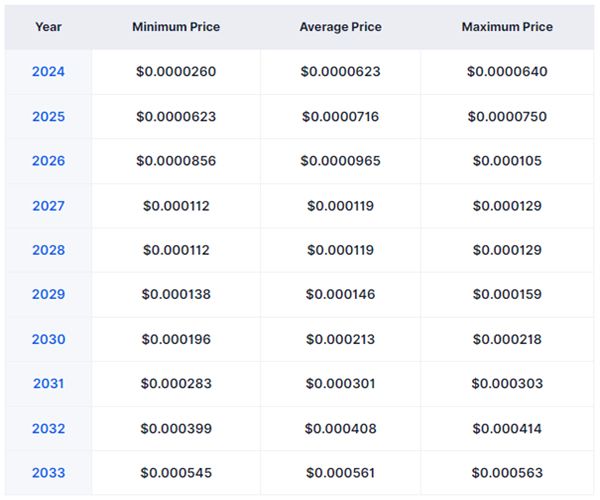Open the 2033 year link
This screenshot has height=500, width=600.
(x=48, y=473)
